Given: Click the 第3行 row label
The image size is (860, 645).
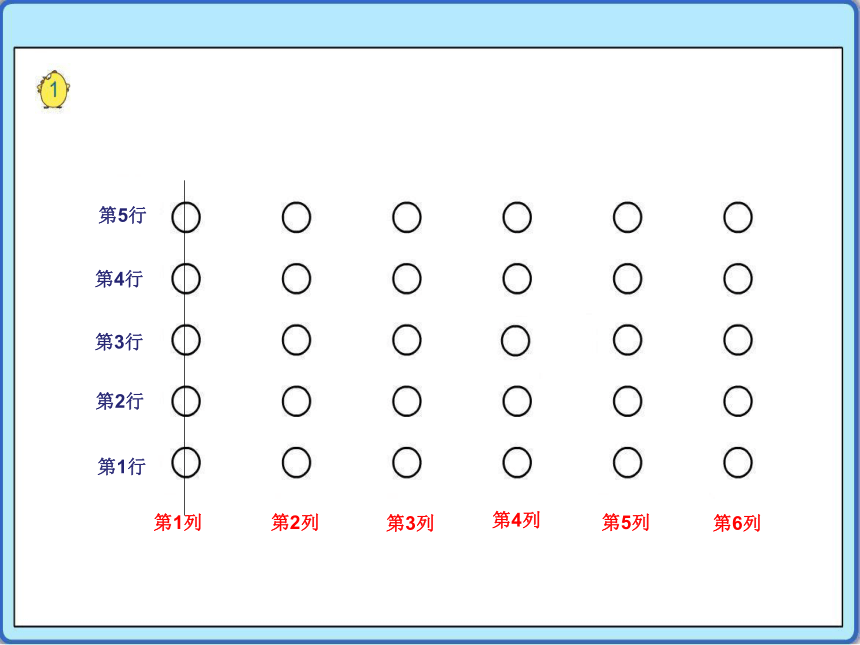Looking at the screenshot, I should point(119,342).
